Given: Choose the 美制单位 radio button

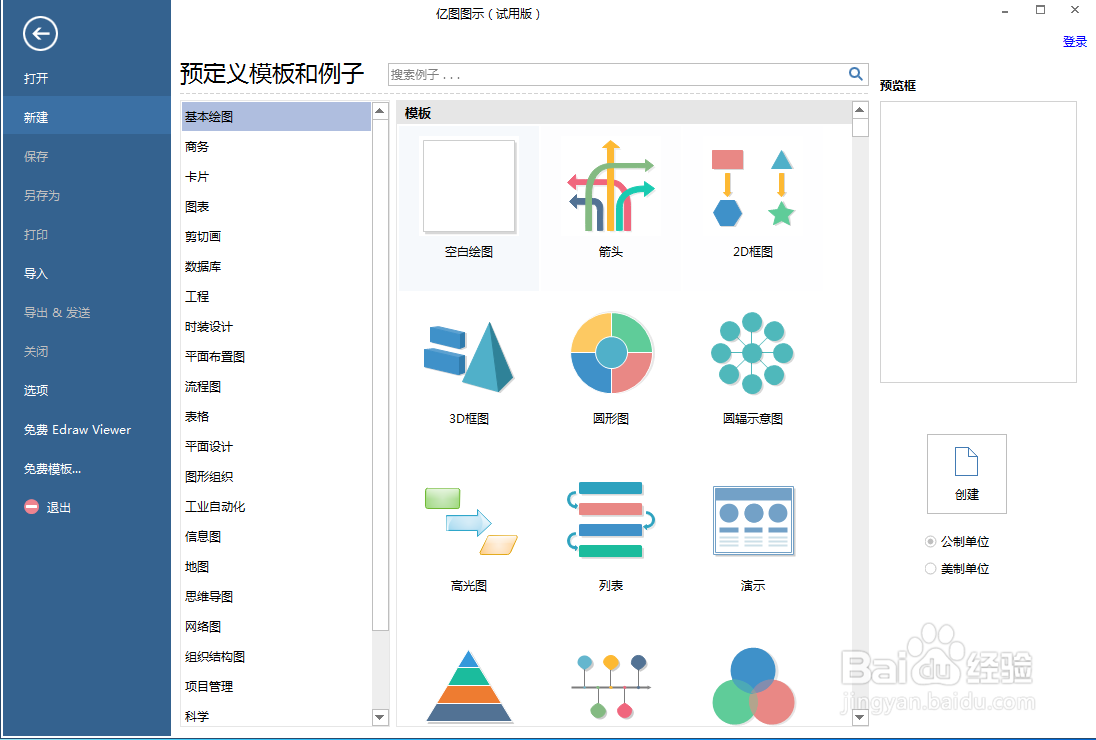Looking at the screenshot, I should coord(930,568).
